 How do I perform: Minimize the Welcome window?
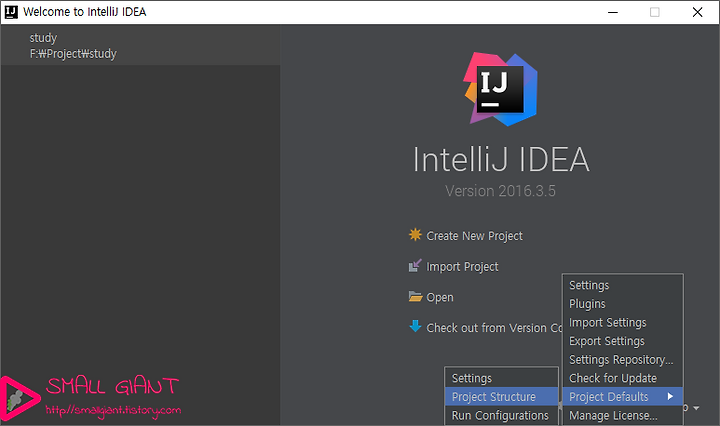click(x=613, y=12)
